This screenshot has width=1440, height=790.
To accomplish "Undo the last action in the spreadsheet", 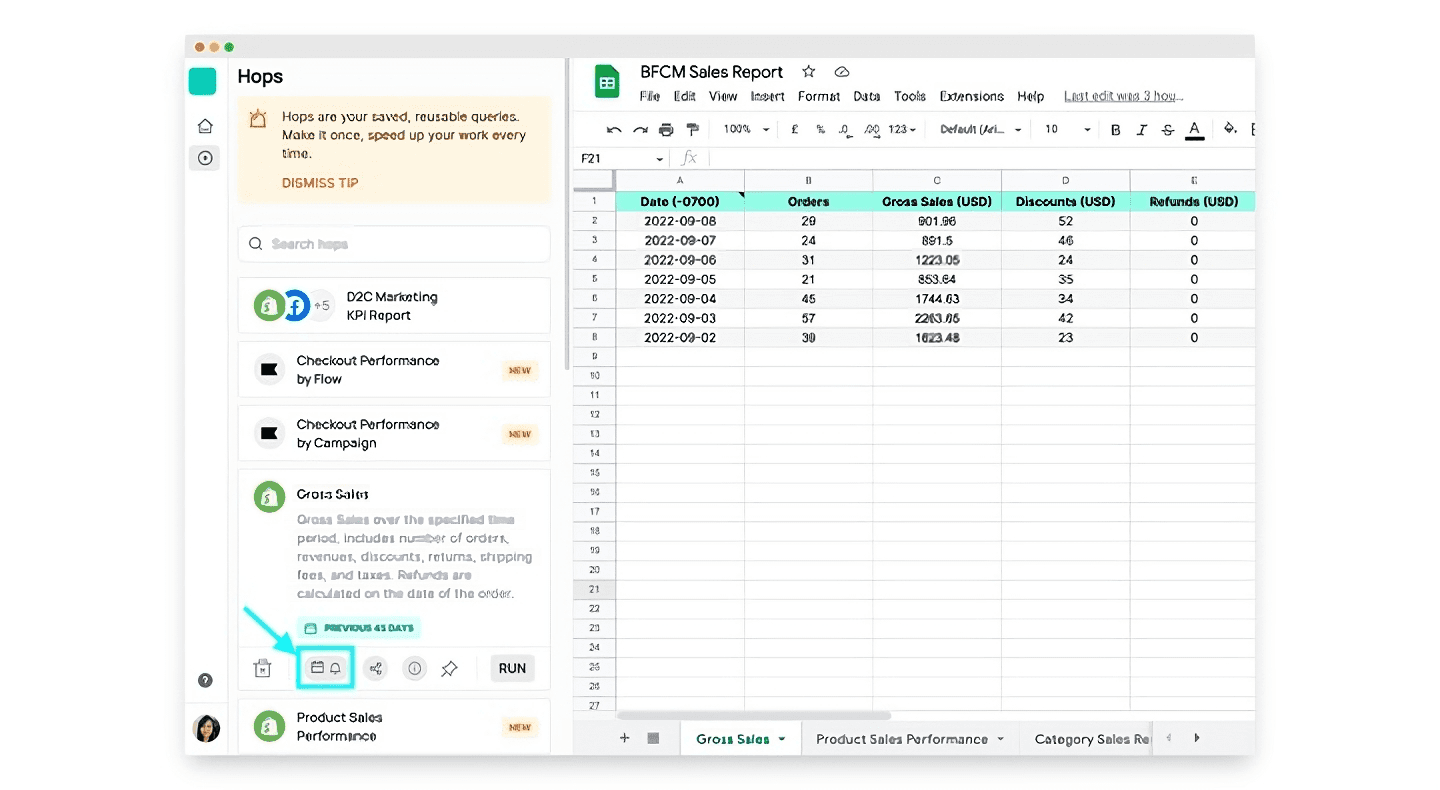I will (x=614, y=130).
